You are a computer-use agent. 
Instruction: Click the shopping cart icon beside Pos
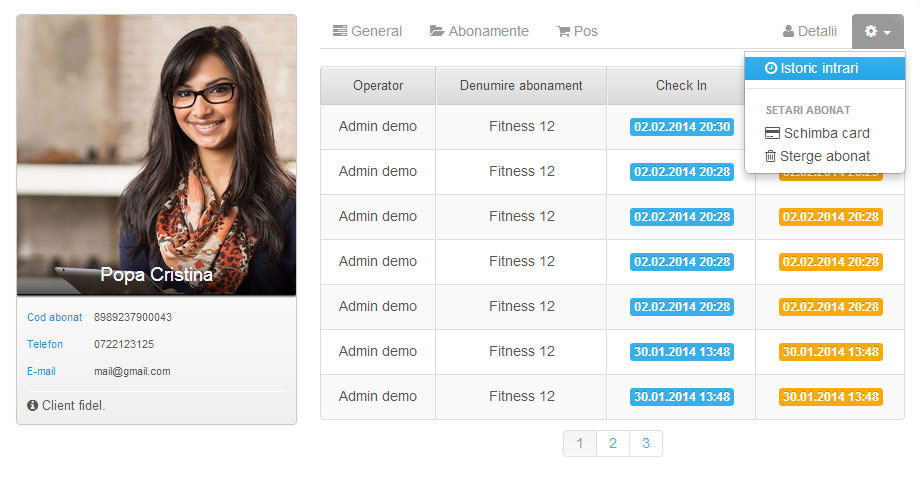tap(563, 31)
